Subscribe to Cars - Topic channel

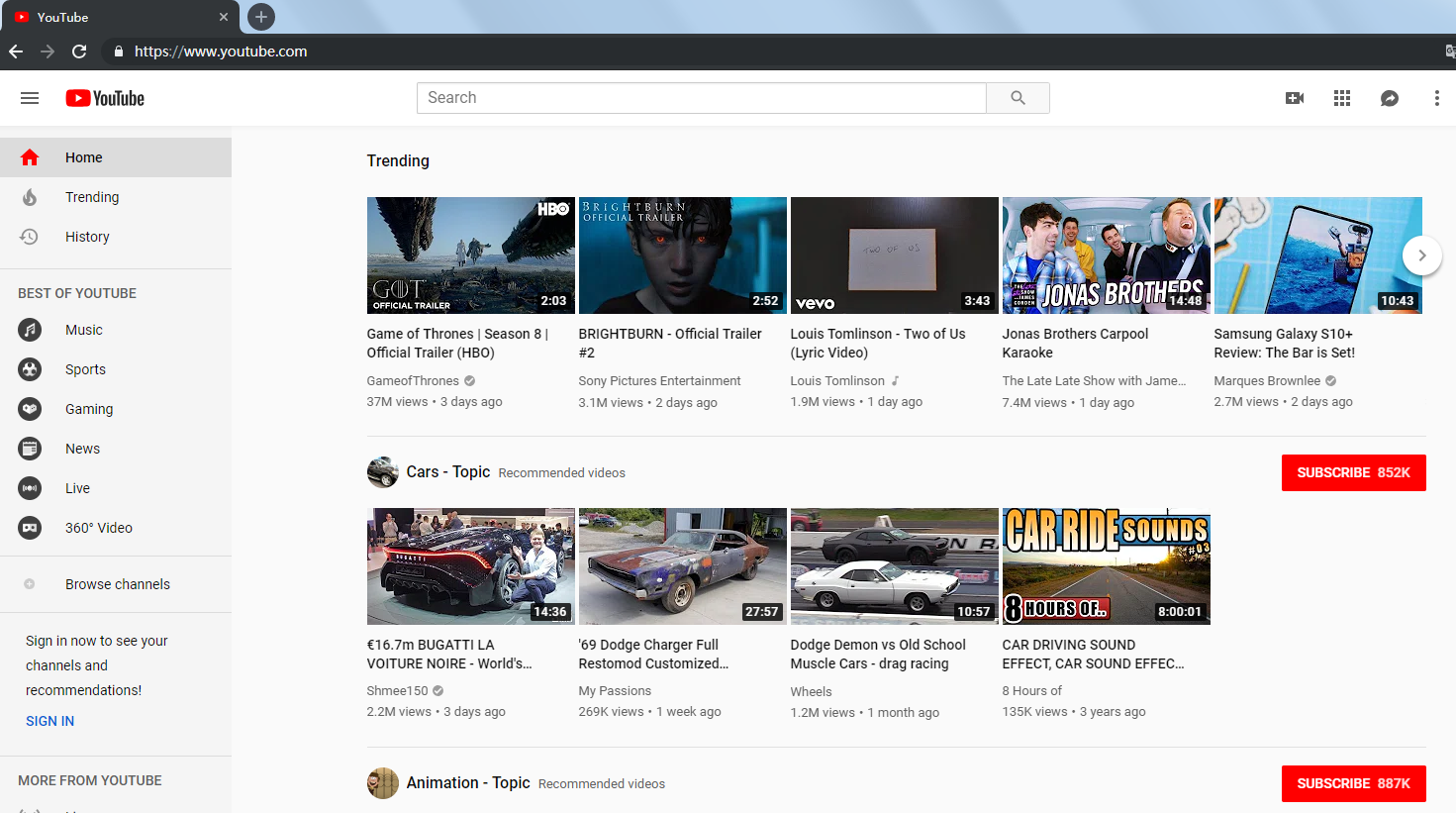(x=1353, y=472)
